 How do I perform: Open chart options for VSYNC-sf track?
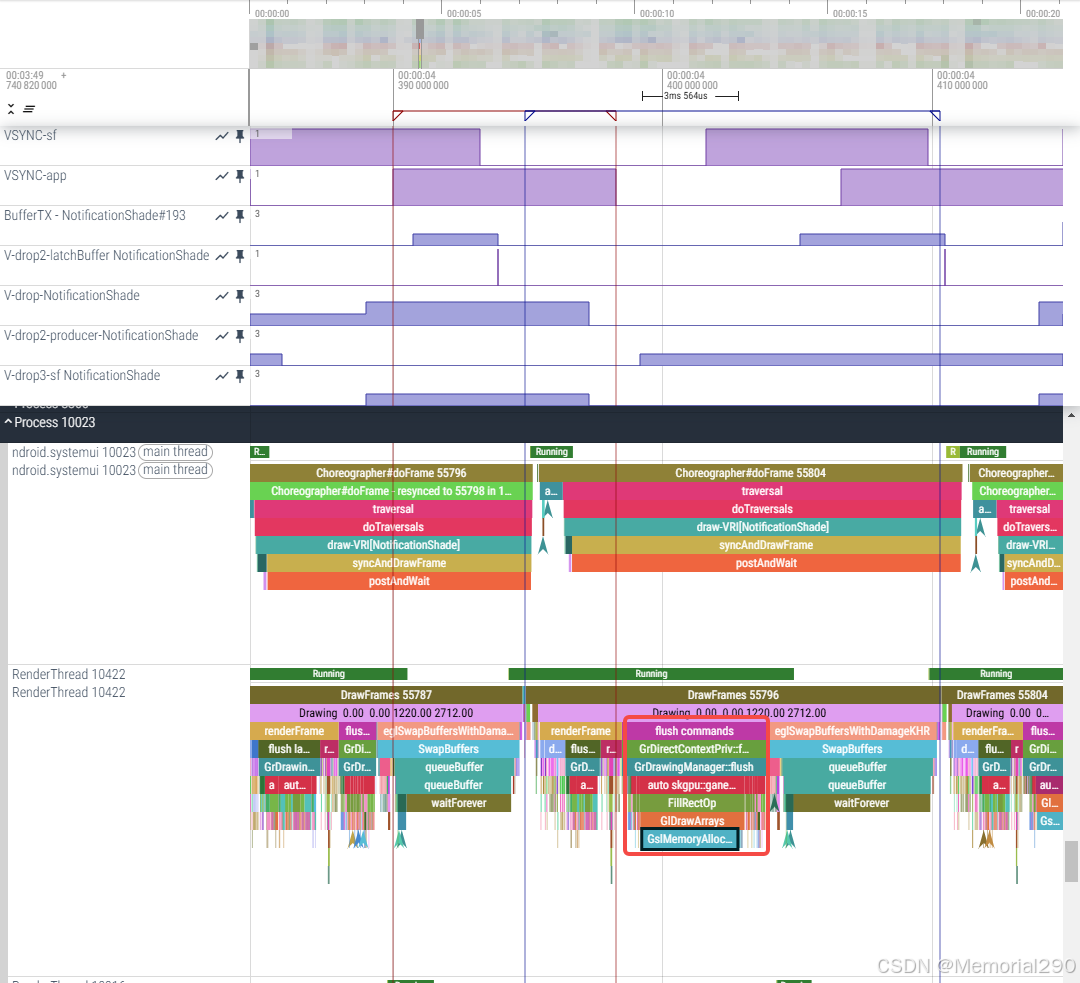[x=222, y=136]
